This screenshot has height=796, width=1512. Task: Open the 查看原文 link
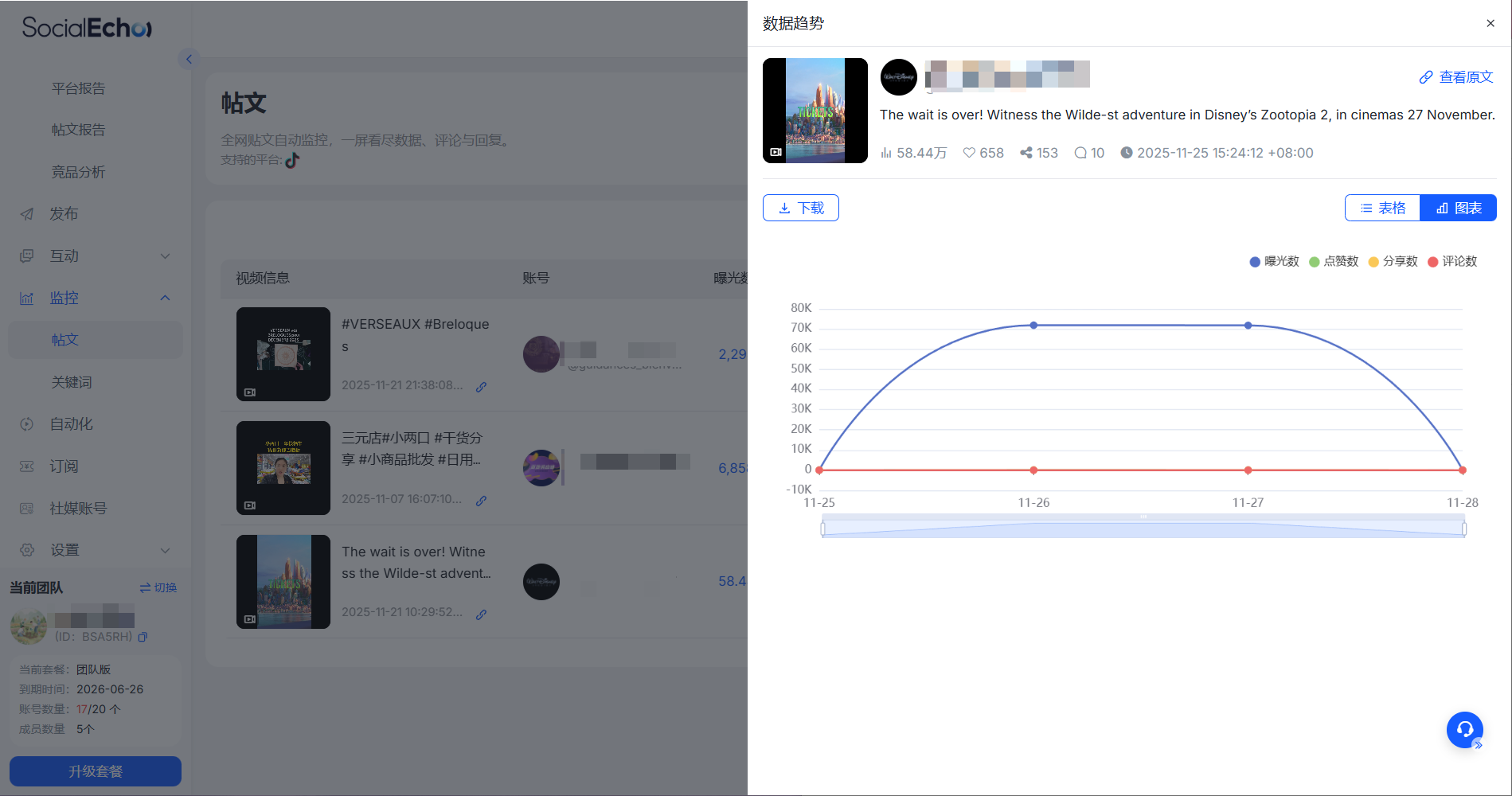point(1455,77)
